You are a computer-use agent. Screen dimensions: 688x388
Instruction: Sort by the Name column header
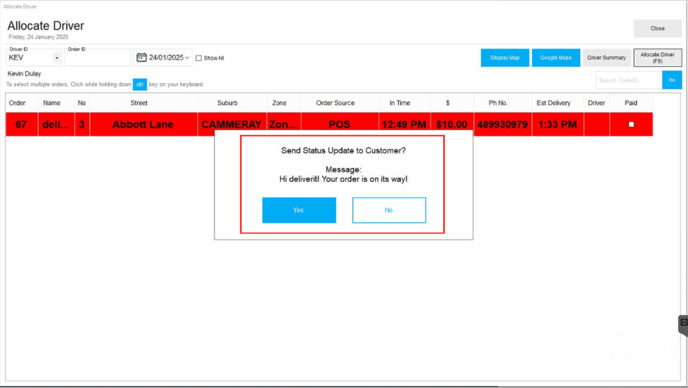click(51, 103)
